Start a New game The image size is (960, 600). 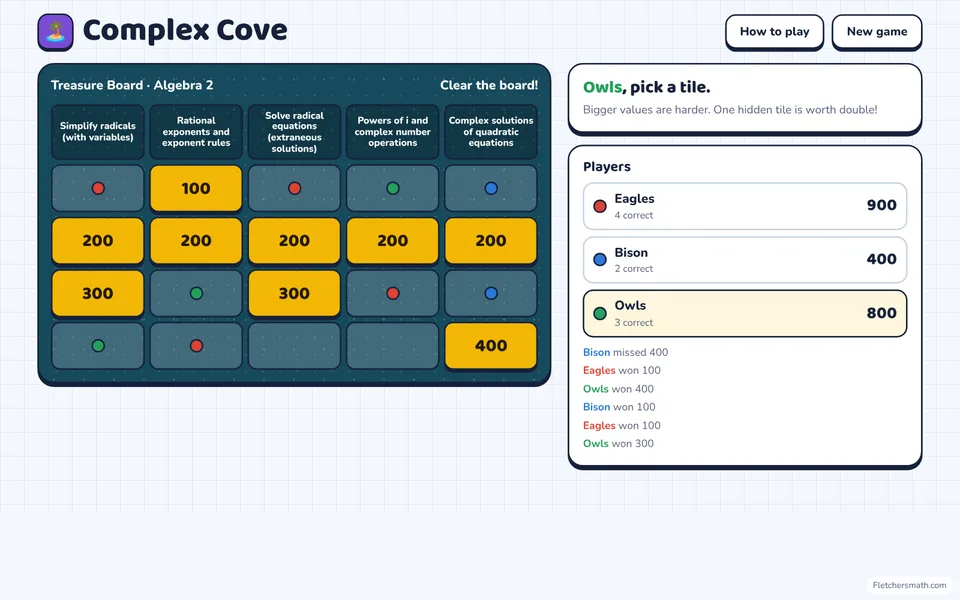[877, 32]
